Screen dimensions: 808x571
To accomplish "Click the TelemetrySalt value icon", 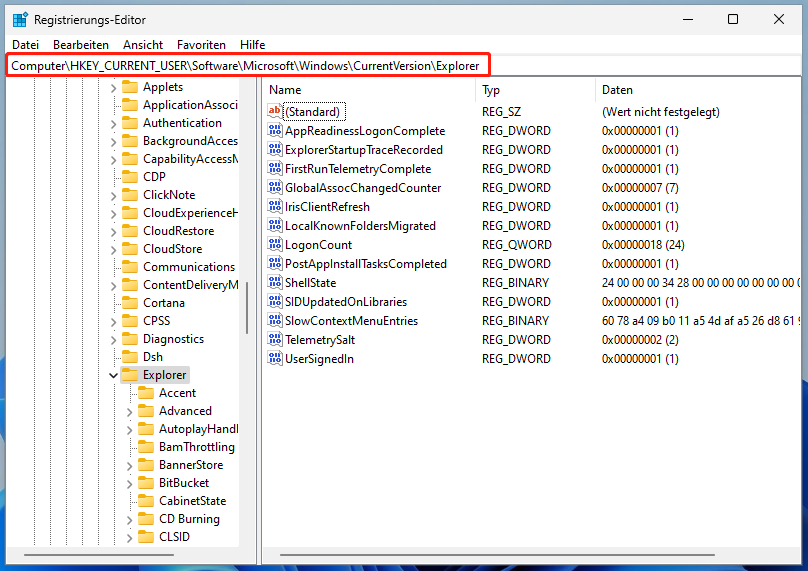I will pos(275,340).
